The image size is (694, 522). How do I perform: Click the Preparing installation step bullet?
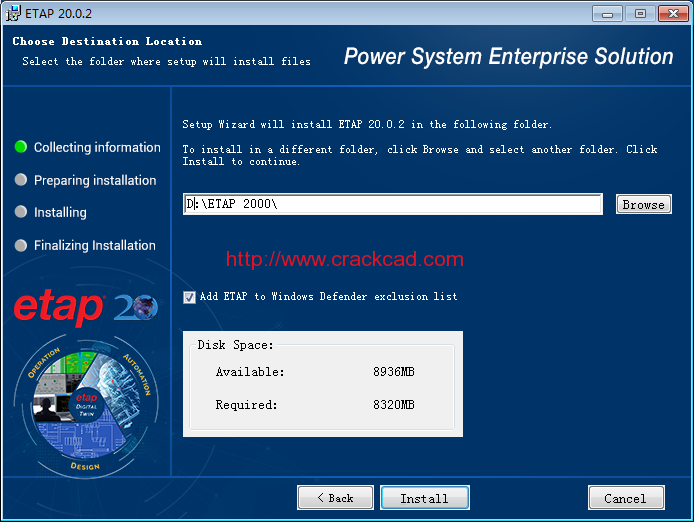coord(21,180)
